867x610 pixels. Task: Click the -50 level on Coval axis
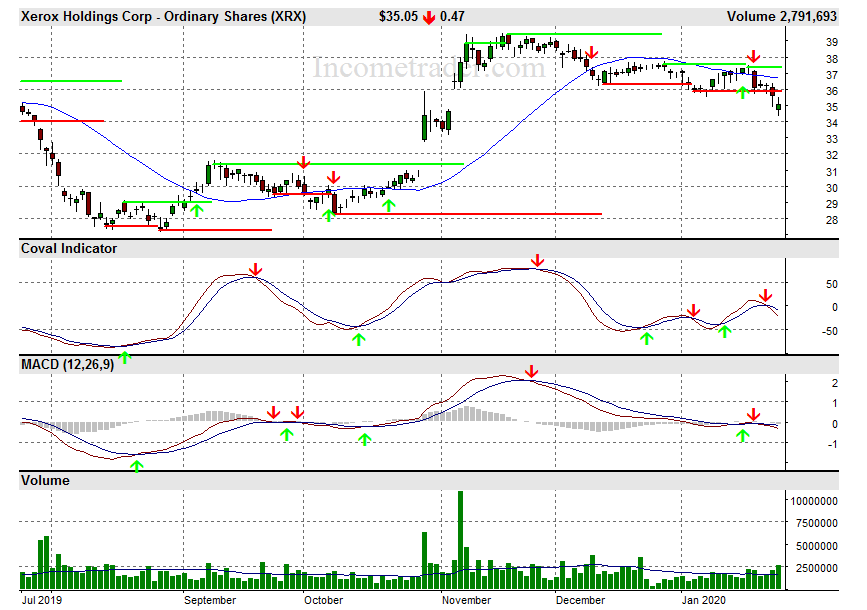tap(829, 331)
